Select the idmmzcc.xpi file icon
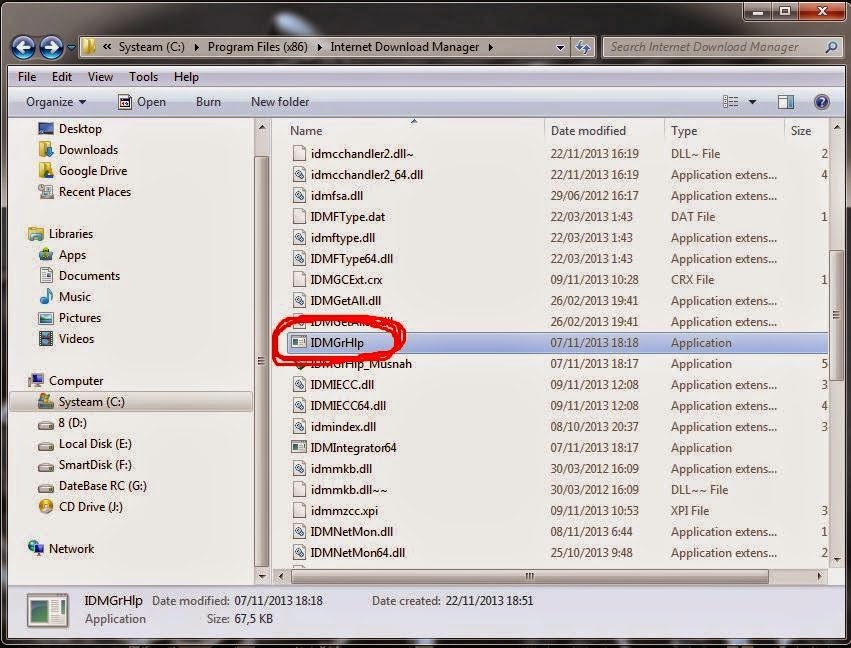Viewport: 851px width, 648px height. pyautogui.click(x=299, y=511)
